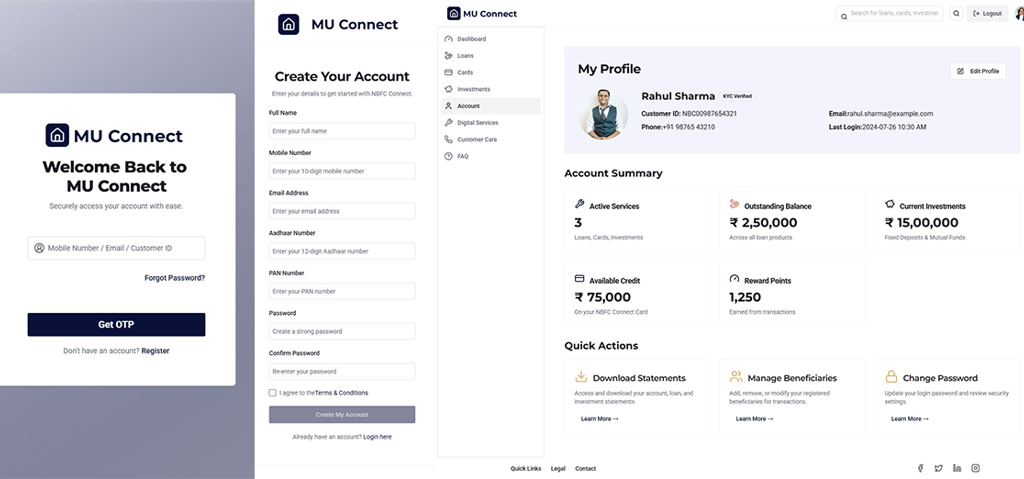Click Rahul Sharma's profile photo

603,115
